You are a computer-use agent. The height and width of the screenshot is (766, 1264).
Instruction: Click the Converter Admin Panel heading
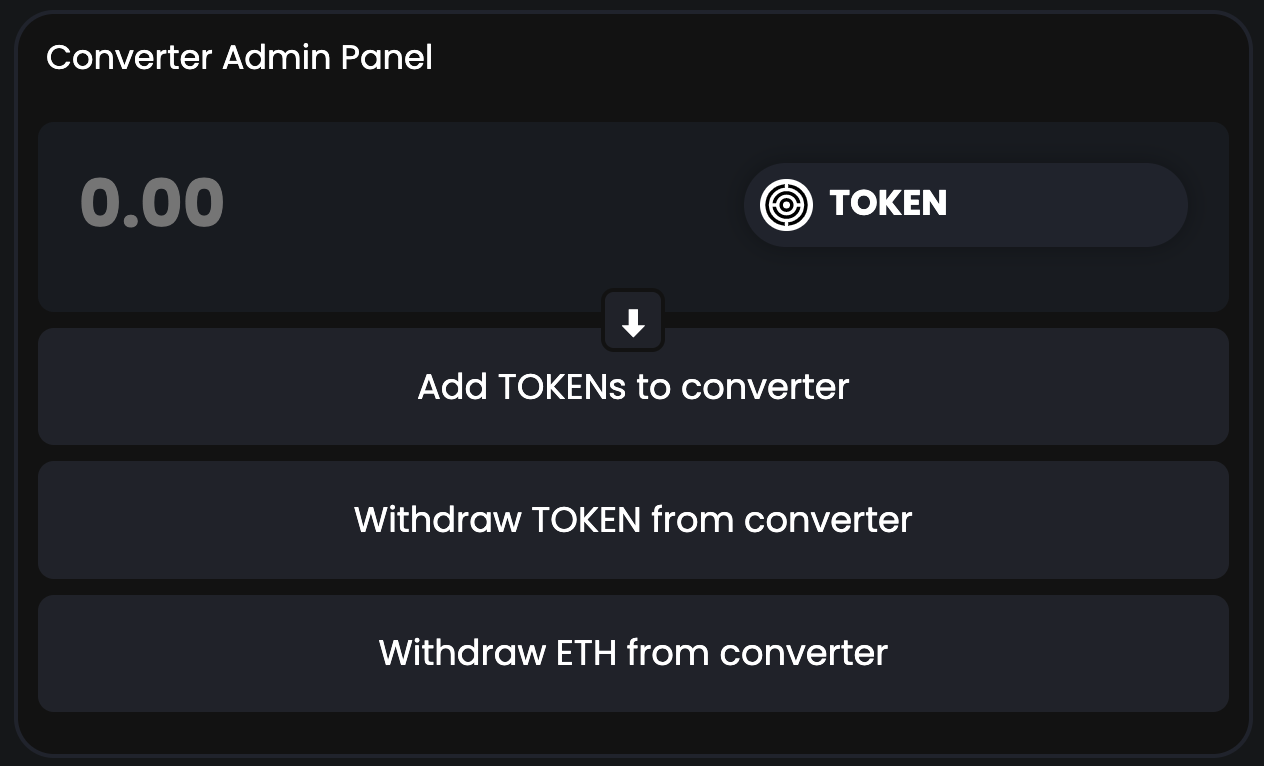tap(239, 57)
